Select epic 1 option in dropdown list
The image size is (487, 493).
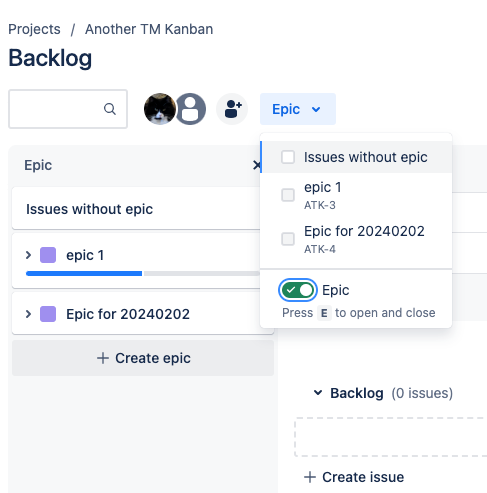click(x=356, y=195)
